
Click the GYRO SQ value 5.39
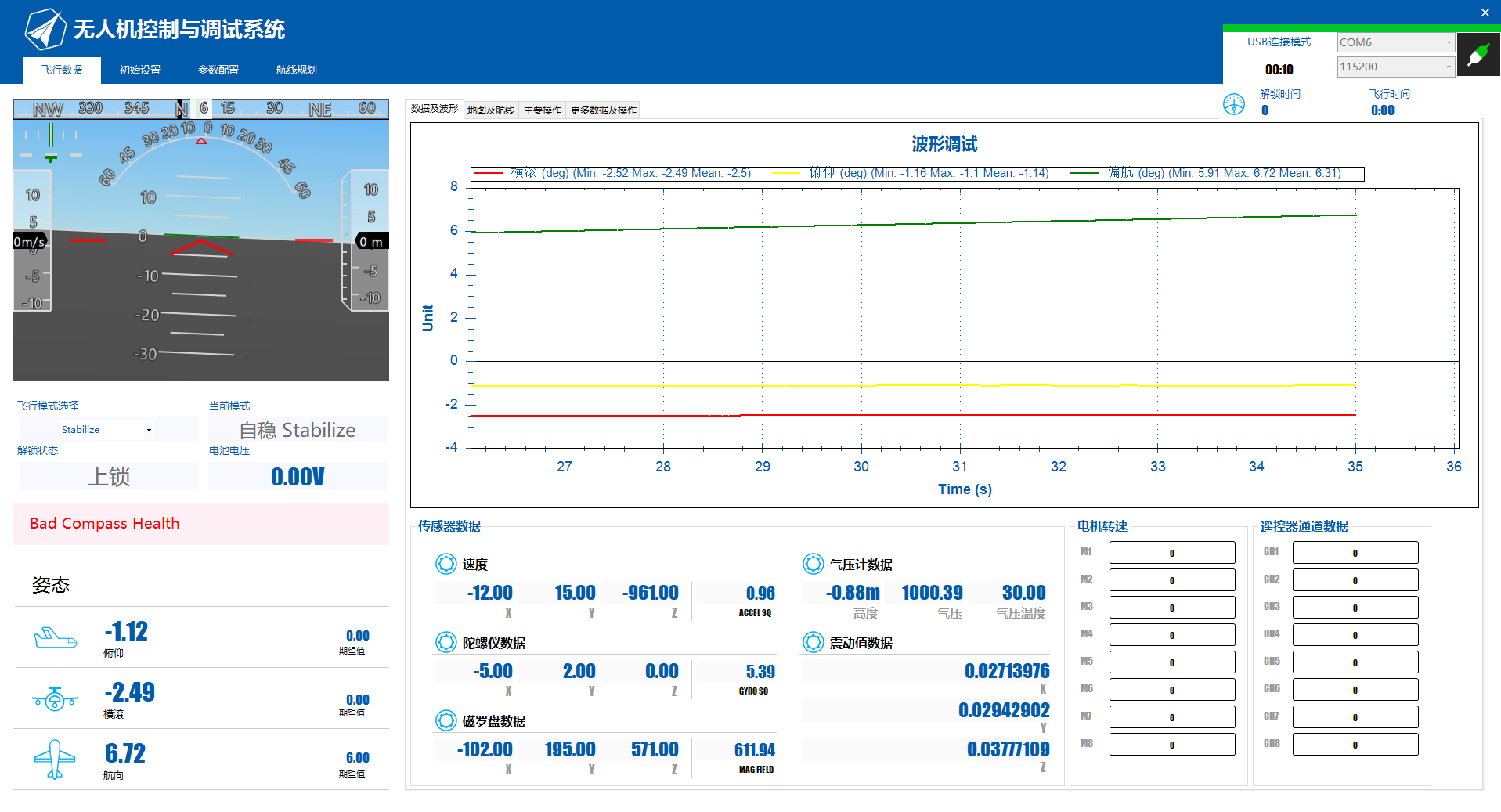coord(760,672)
